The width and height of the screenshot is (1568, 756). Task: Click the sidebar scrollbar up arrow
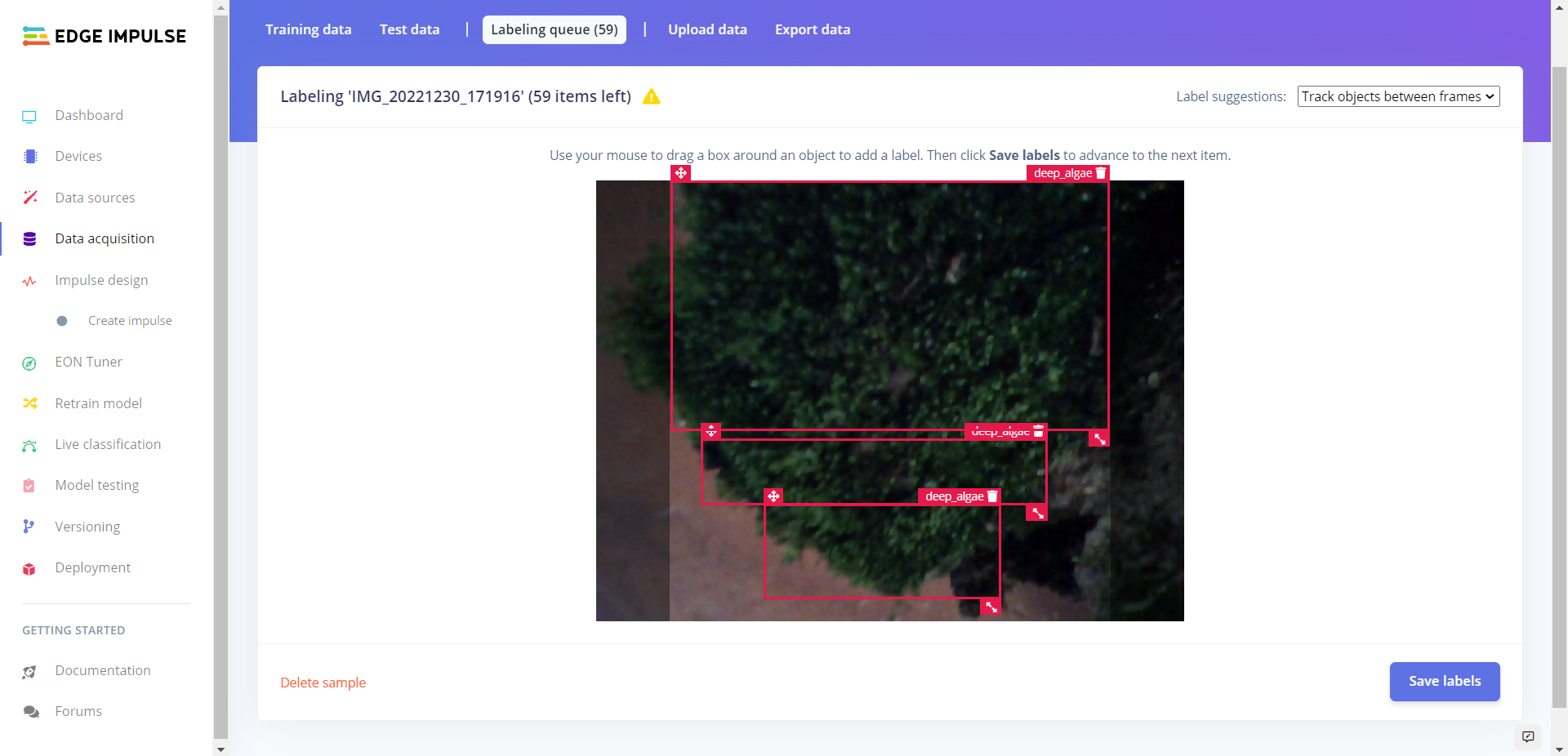(220, 7)
